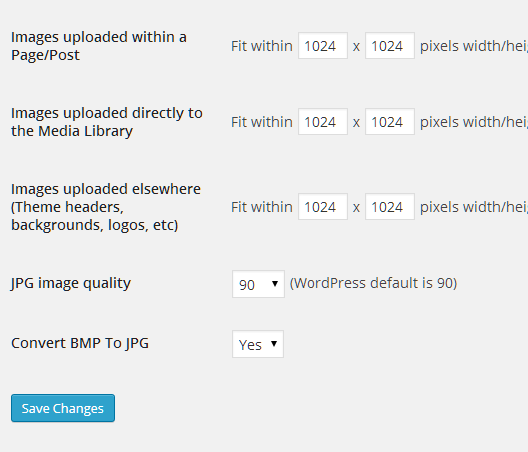
Task: Click the Page/Post height input field
Action: 390,46
